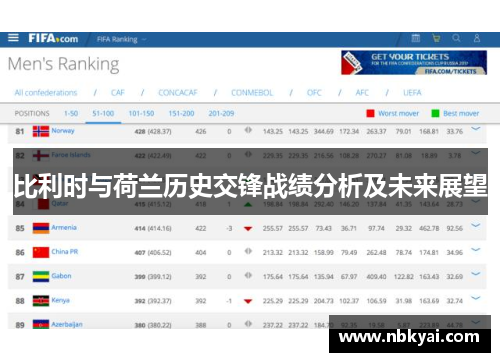Click the rank number 85
Image resolution: width=500 pixels, height=362 pixels.
20,228
